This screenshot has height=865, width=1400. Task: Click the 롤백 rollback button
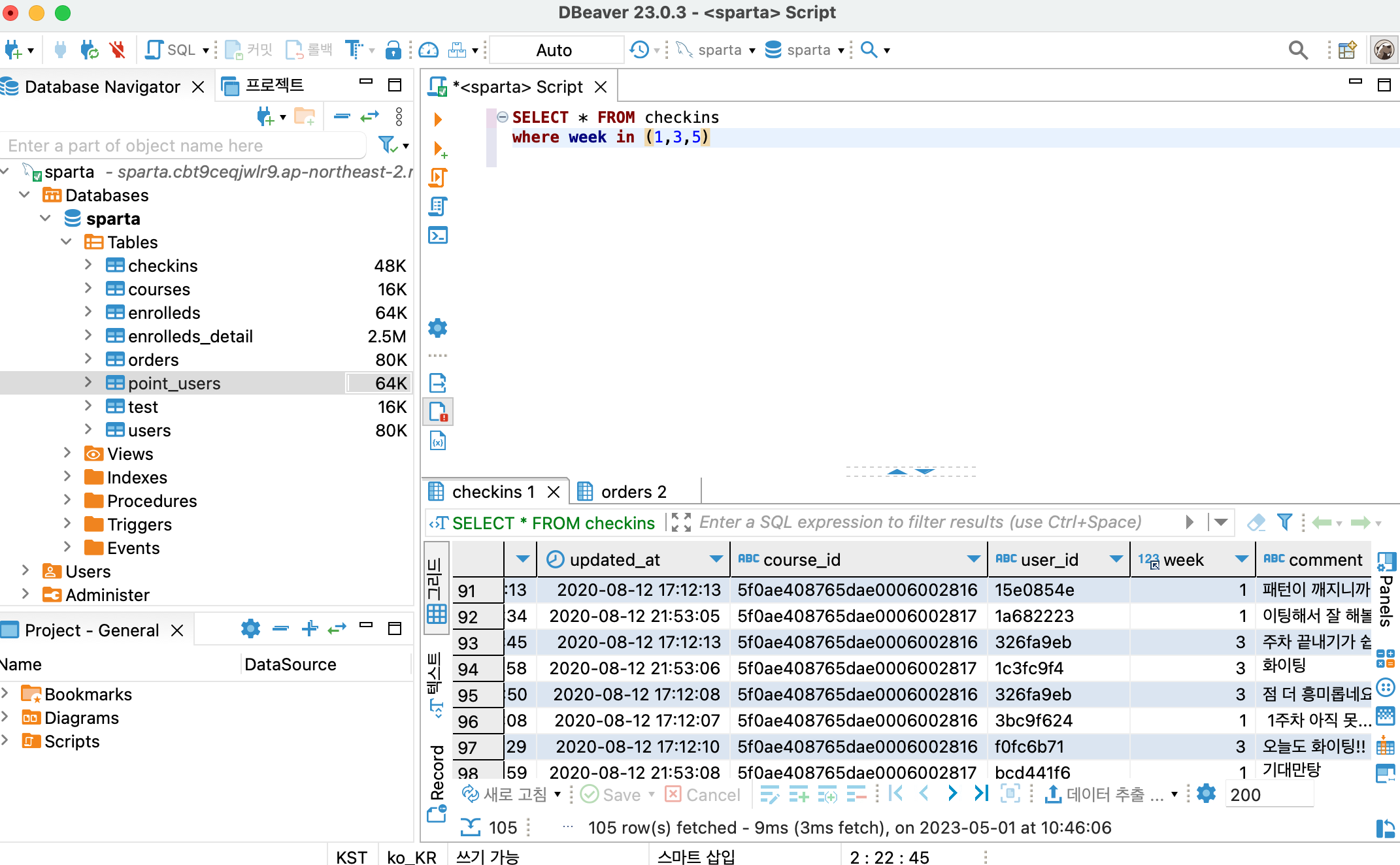[310, 50]
